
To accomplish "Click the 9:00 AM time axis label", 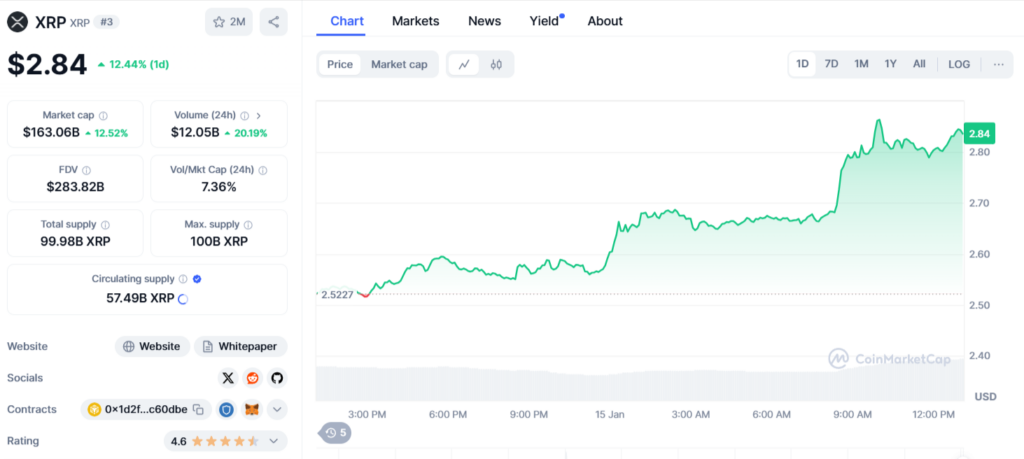I will [852, 414].
